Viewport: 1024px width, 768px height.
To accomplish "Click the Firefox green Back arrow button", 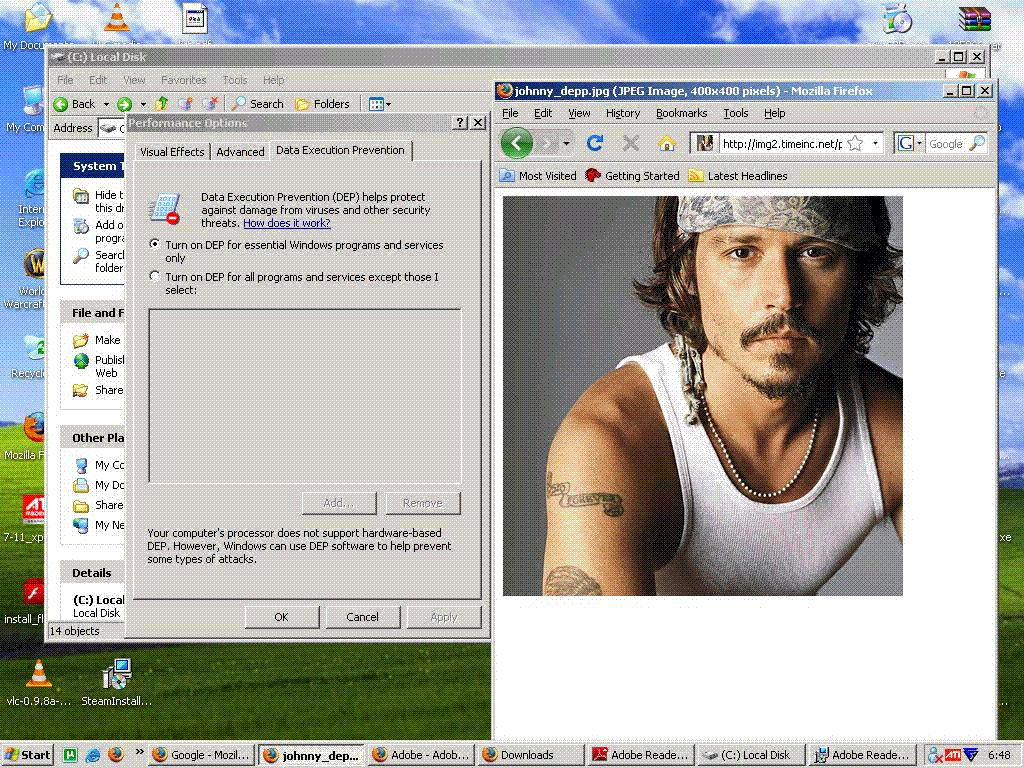I will click(x=517, y=143).
